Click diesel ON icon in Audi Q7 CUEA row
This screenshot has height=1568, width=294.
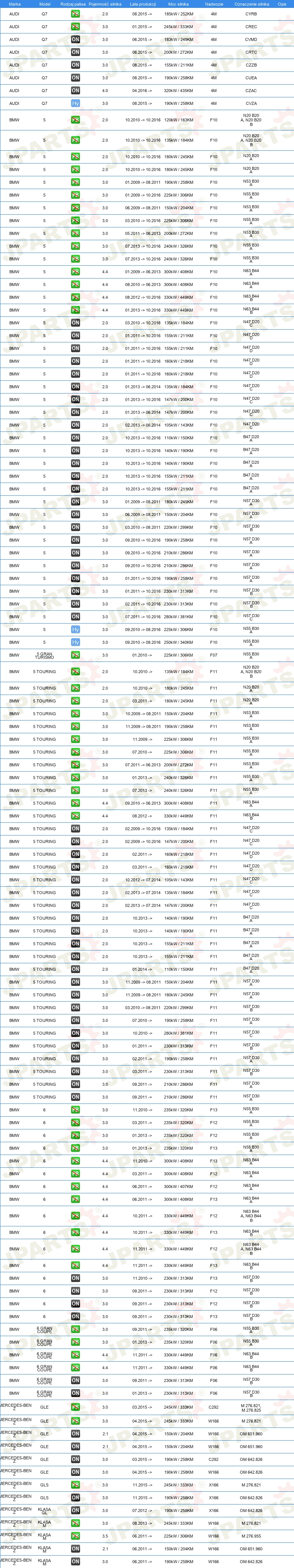tap(76, 78)
